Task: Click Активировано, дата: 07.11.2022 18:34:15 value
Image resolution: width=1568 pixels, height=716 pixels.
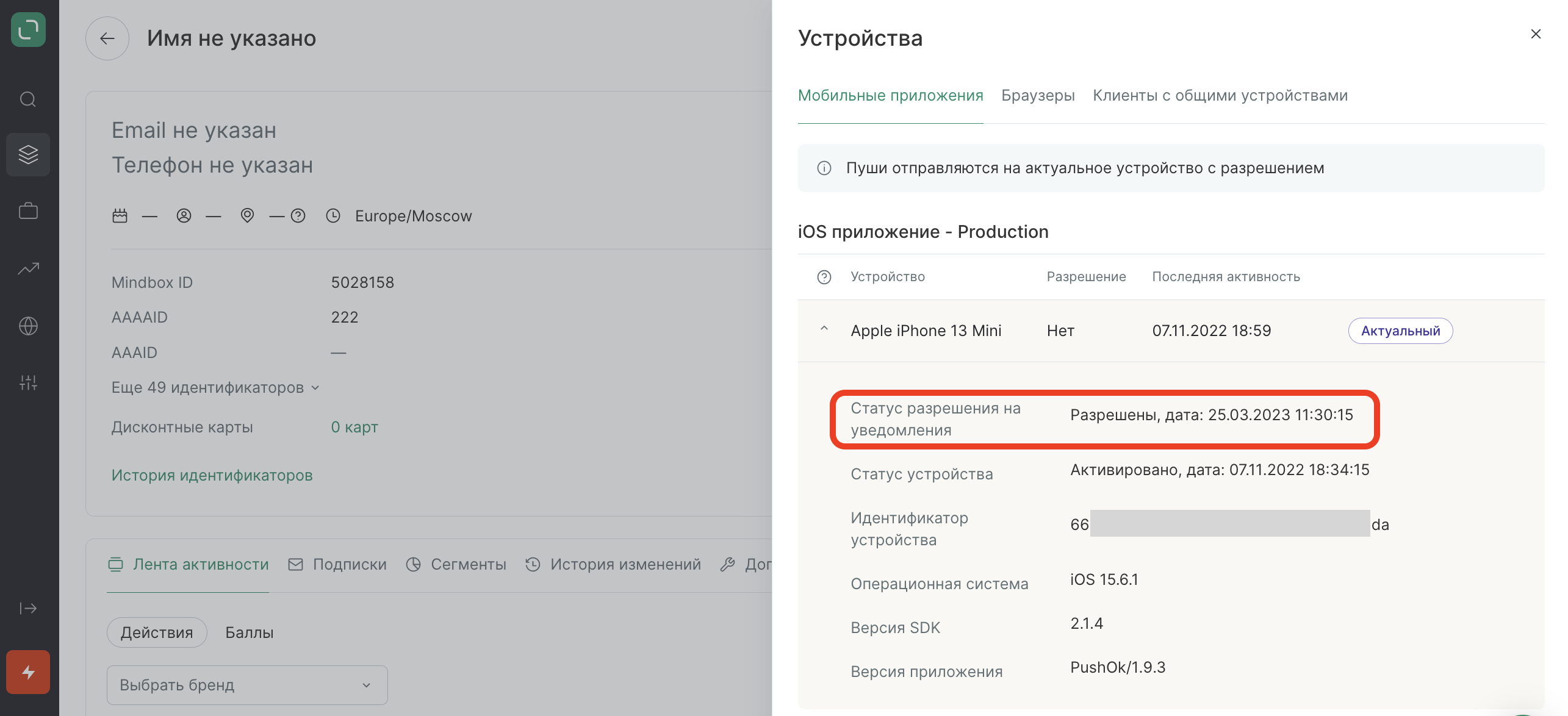Action: 1220,470
